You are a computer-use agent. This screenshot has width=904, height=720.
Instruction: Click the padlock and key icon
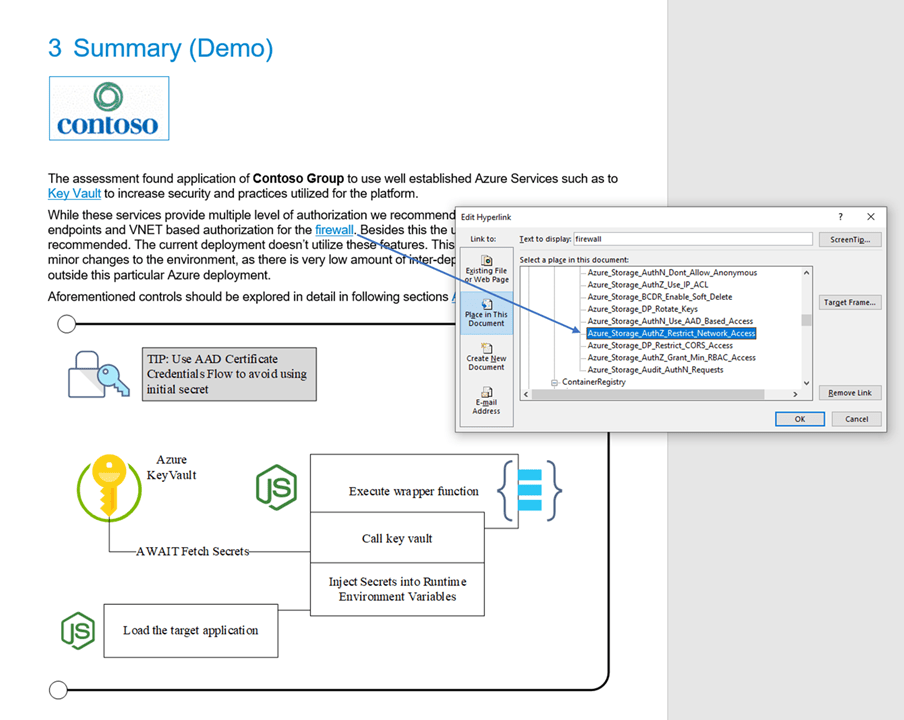click(x=97, y=375)
